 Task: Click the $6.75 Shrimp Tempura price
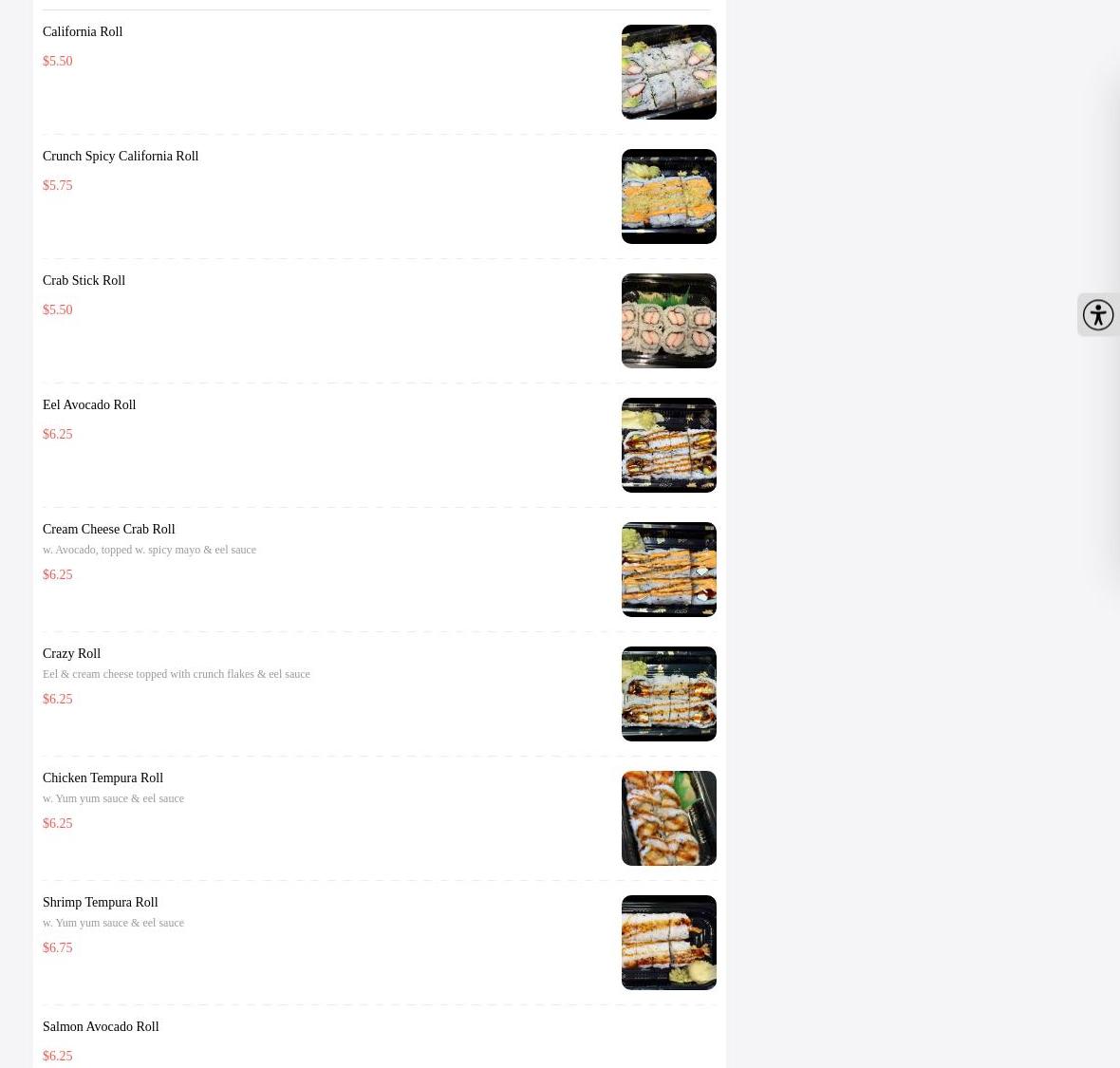point(57,947)
